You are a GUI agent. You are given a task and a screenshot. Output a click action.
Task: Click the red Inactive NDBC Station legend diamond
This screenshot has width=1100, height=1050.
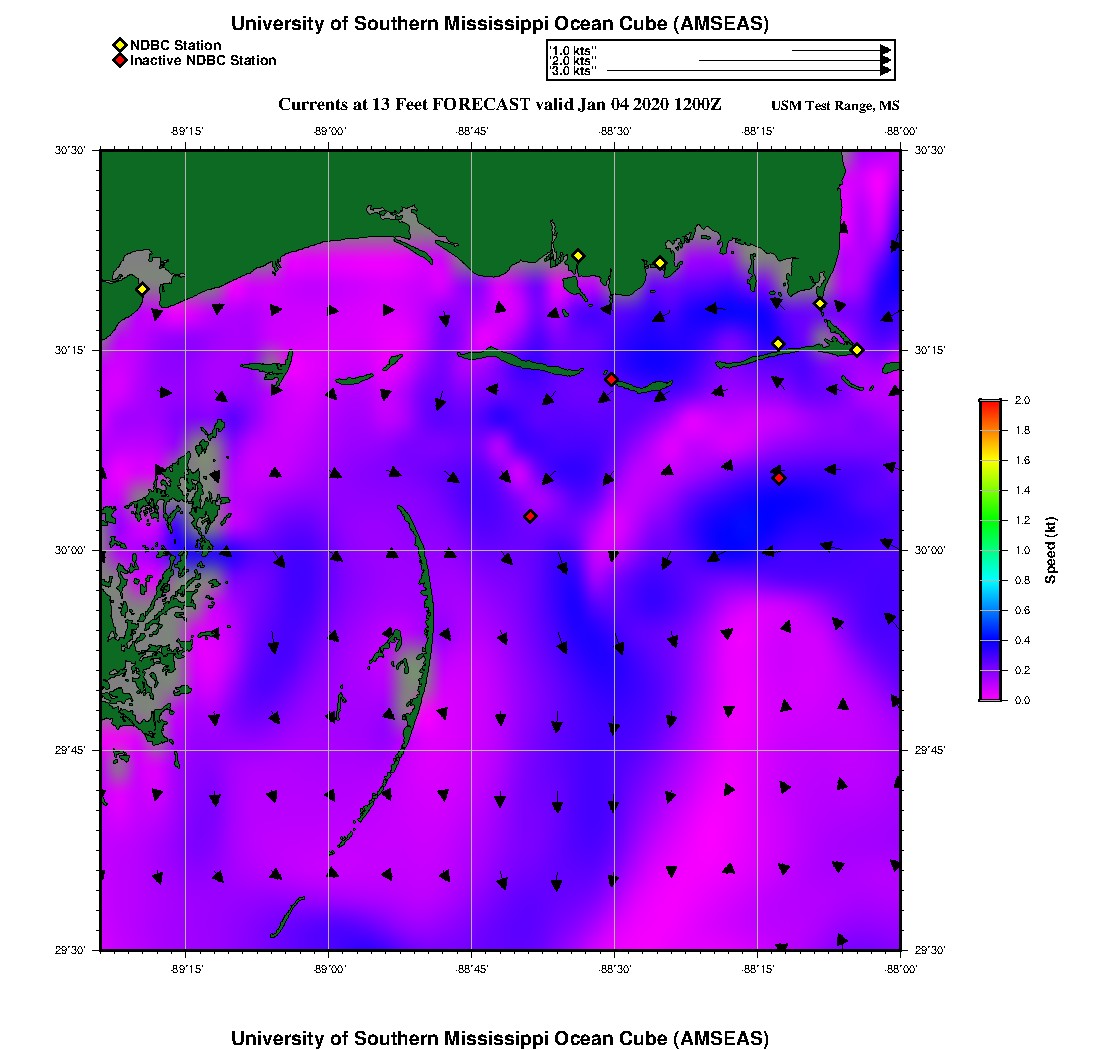point(119,60)
